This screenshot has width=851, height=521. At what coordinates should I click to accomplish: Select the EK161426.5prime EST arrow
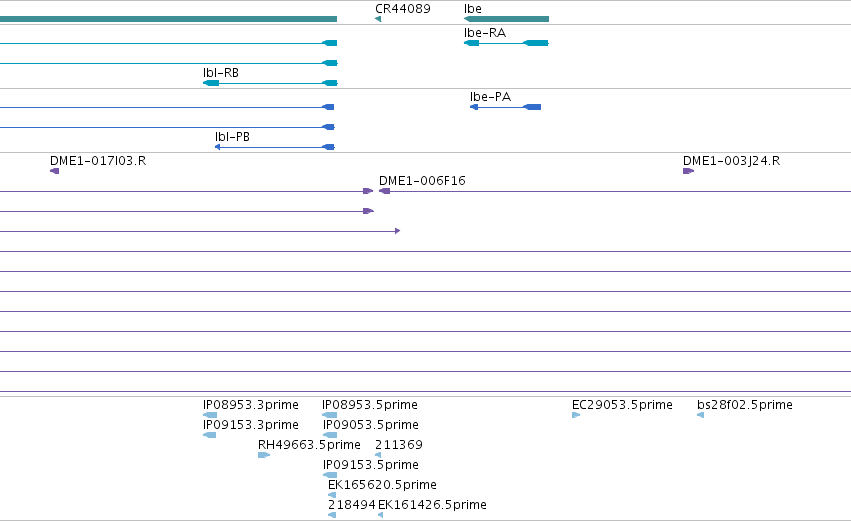tap(380, 515)
